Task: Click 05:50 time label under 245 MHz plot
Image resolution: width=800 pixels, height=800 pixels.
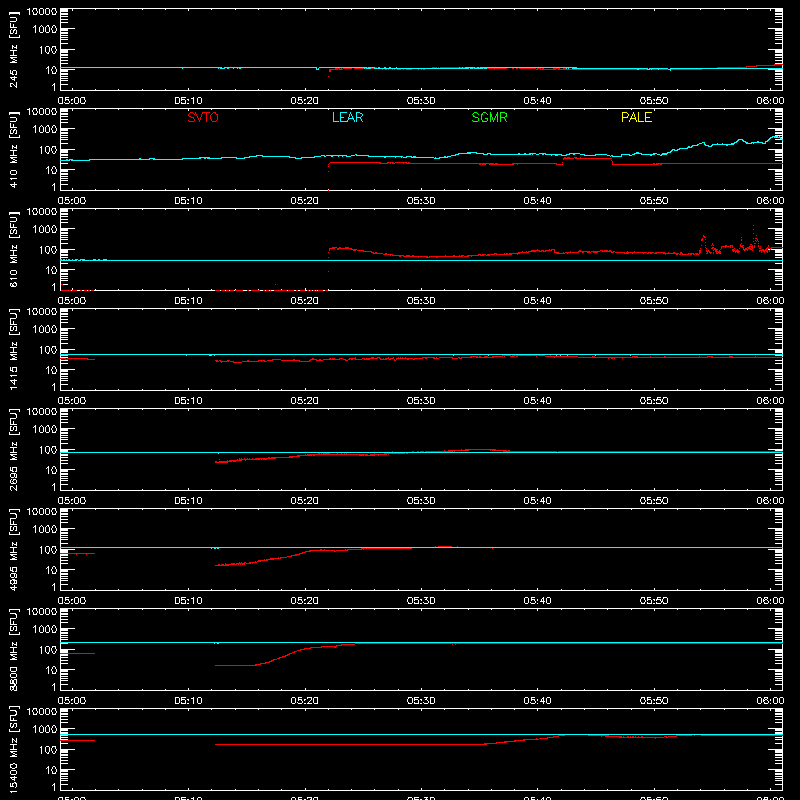Action: pos(654,101)
